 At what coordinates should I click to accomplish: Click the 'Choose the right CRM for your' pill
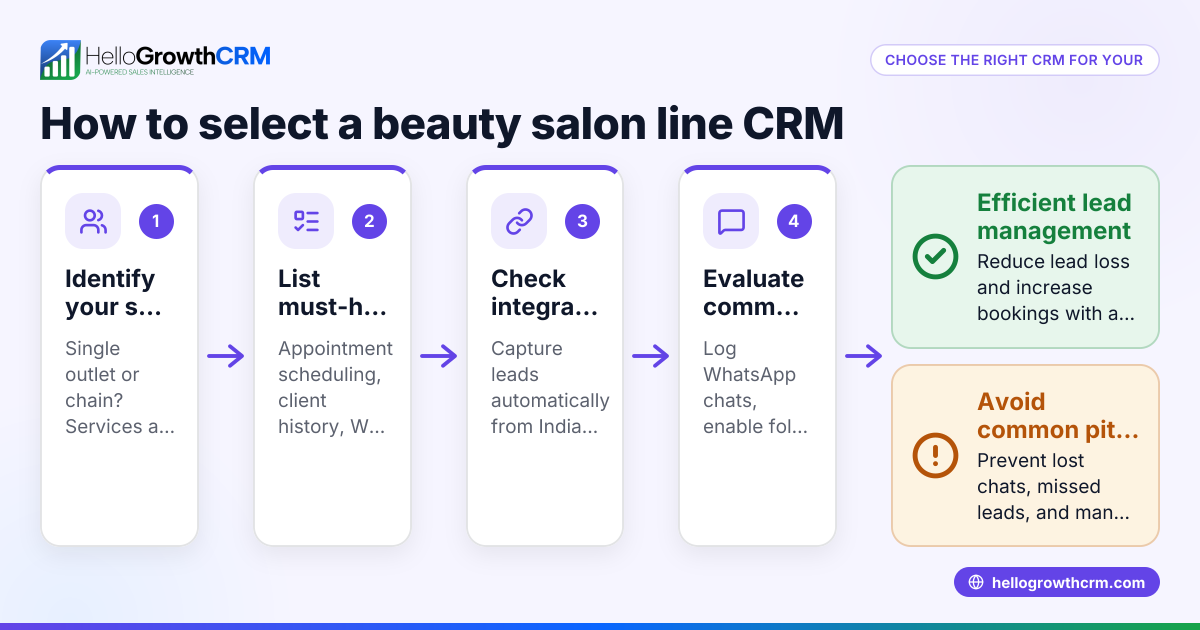1014,60
